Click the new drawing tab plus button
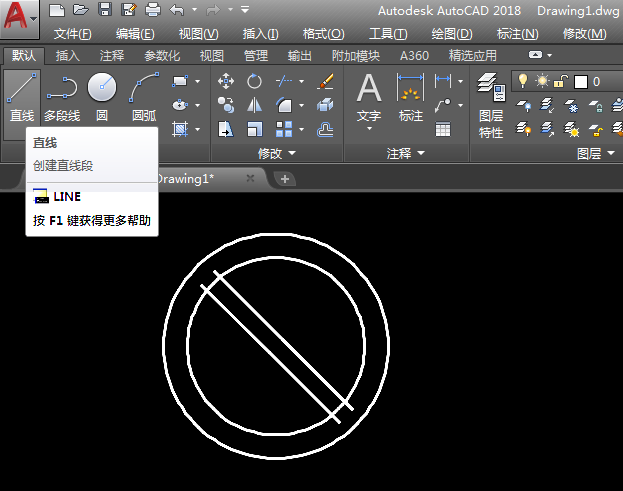Screen dimensions: 623x491 coord(285,178)
